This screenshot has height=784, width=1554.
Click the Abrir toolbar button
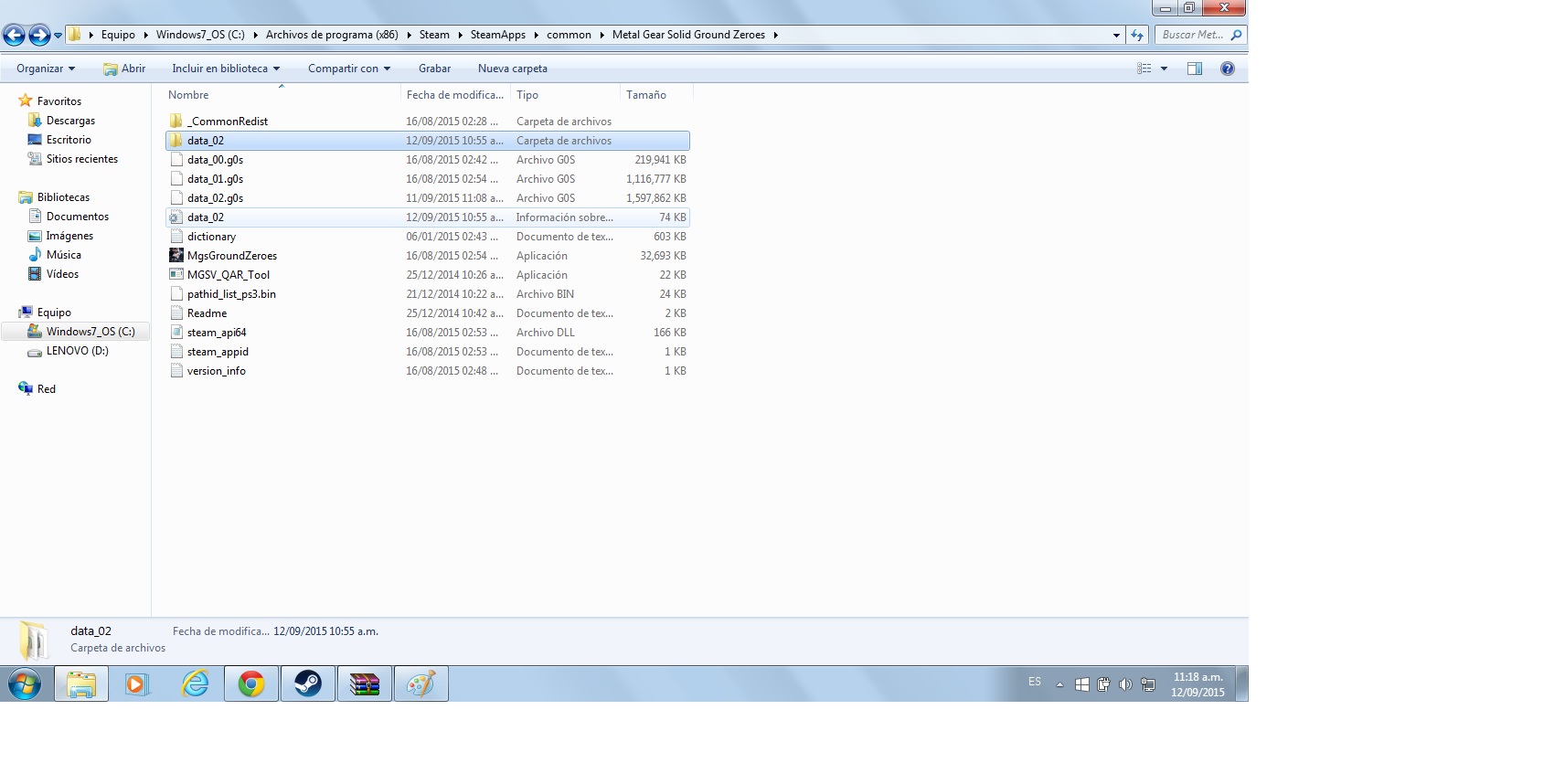tap(124, 69)
